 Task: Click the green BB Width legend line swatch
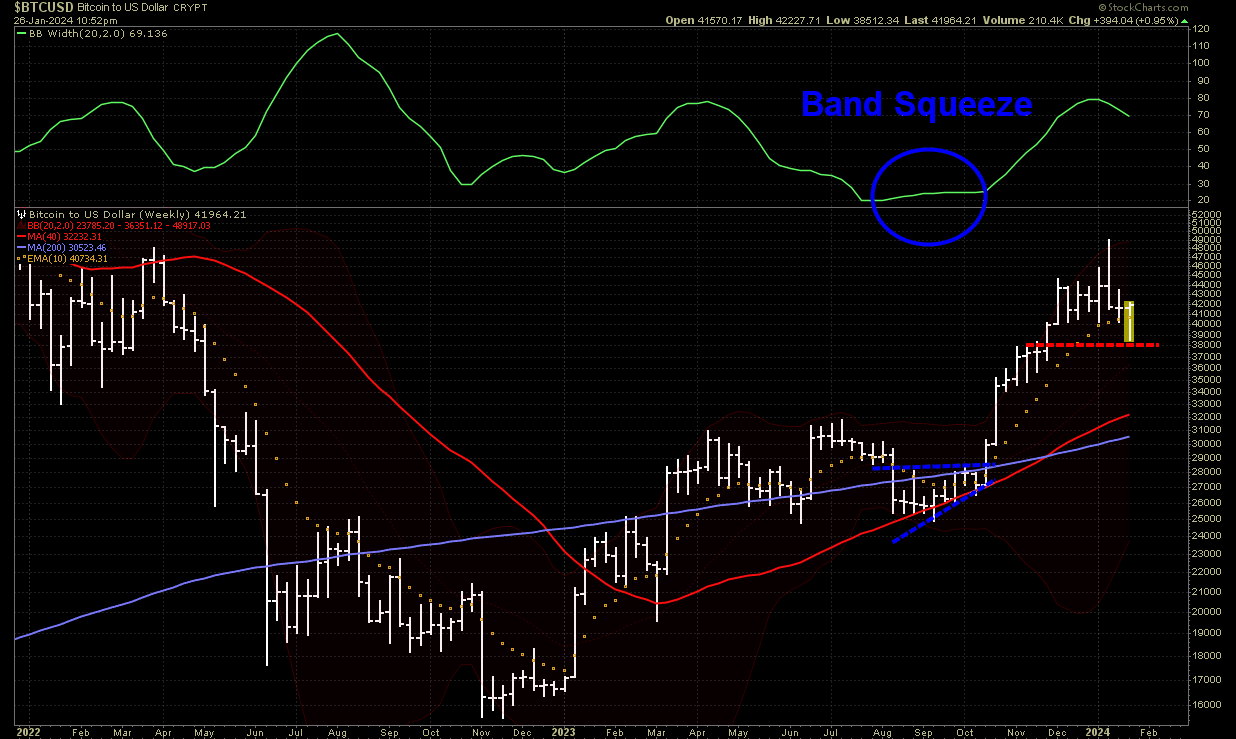click(x=20, y=32)
